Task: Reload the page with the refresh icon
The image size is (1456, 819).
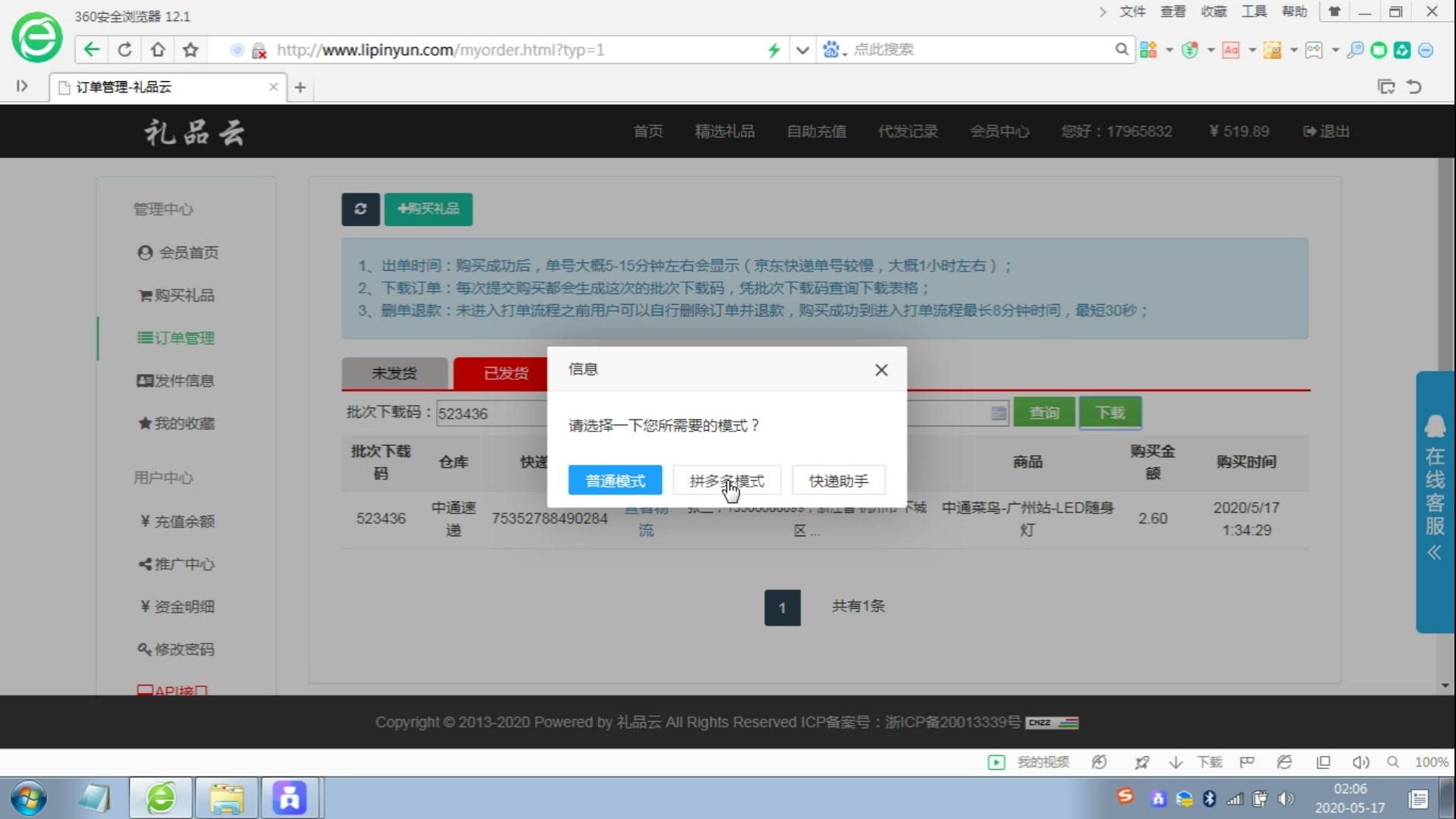Action: pos(125,50)
